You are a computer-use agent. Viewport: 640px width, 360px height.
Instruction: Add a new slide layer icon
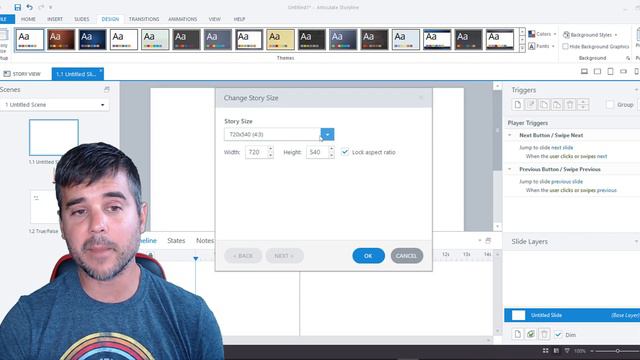point(518,334)
